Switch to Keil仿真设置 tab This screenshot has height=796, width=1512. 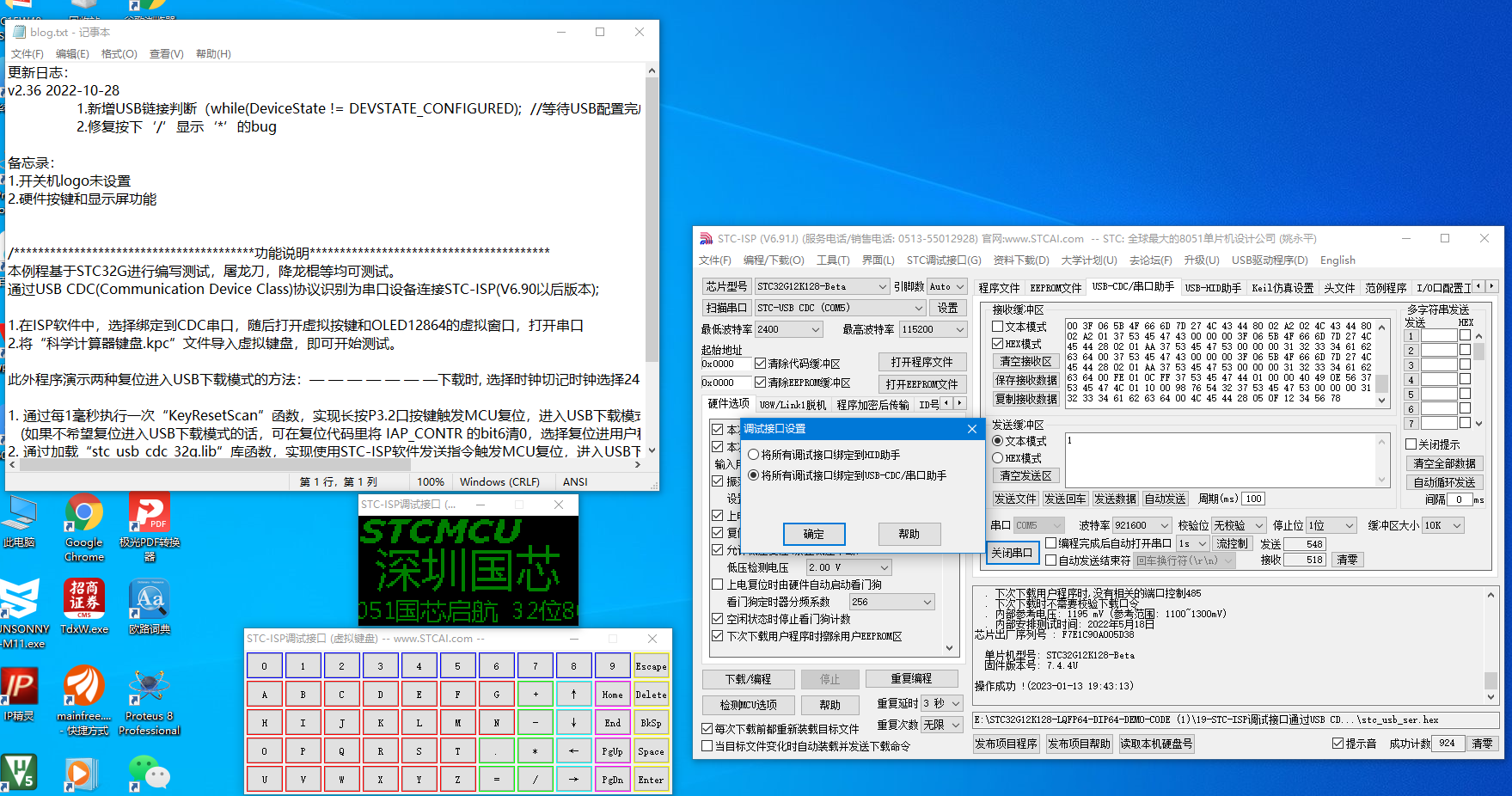tap(1282, 288)
